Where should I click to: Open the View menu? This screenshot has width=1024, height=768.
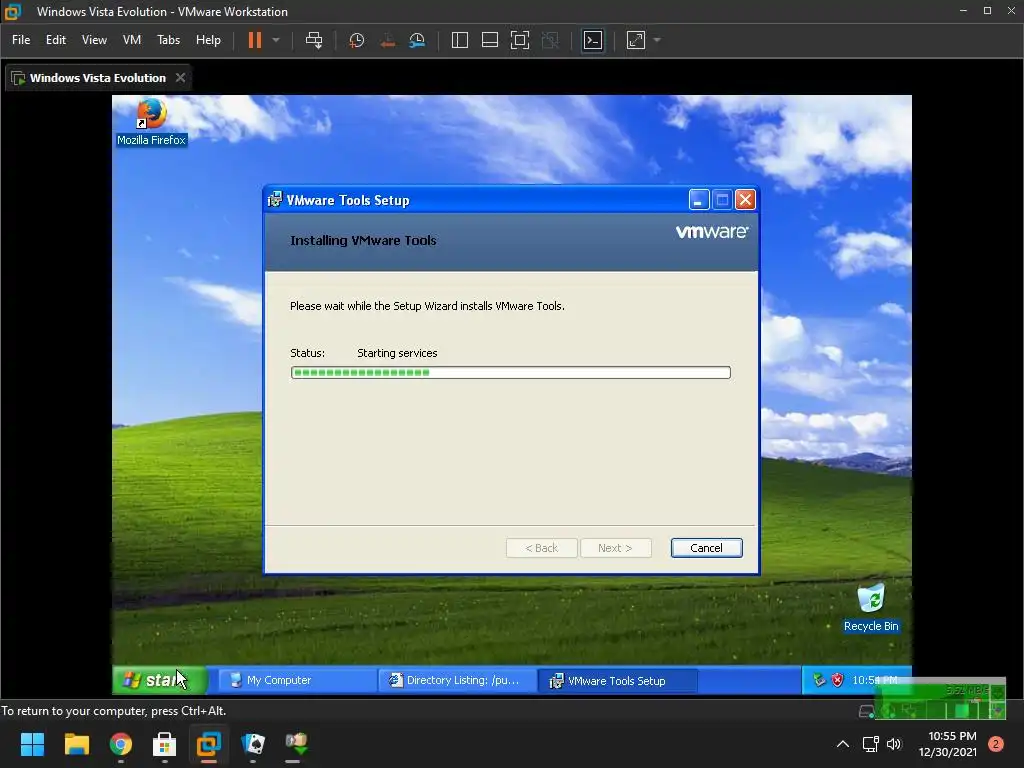click(94, 40)
